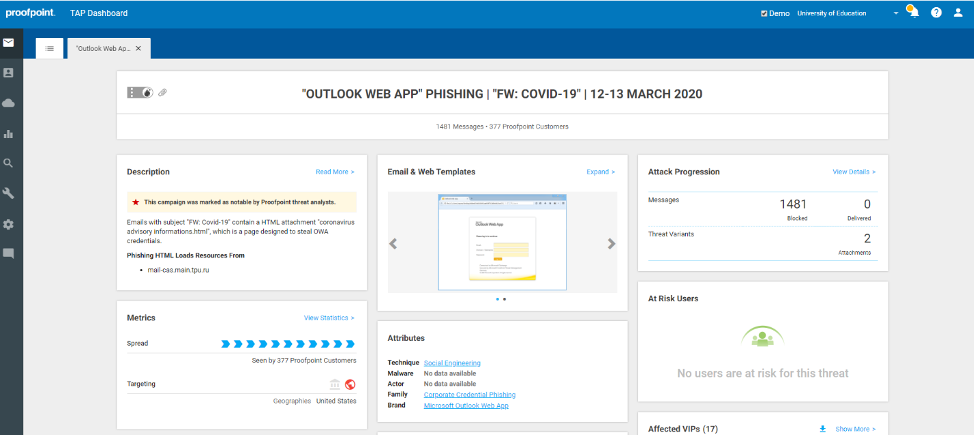This screenshot has height=435, width=974.
Task: Click View Details in Attack Progression
Action: 854,172
